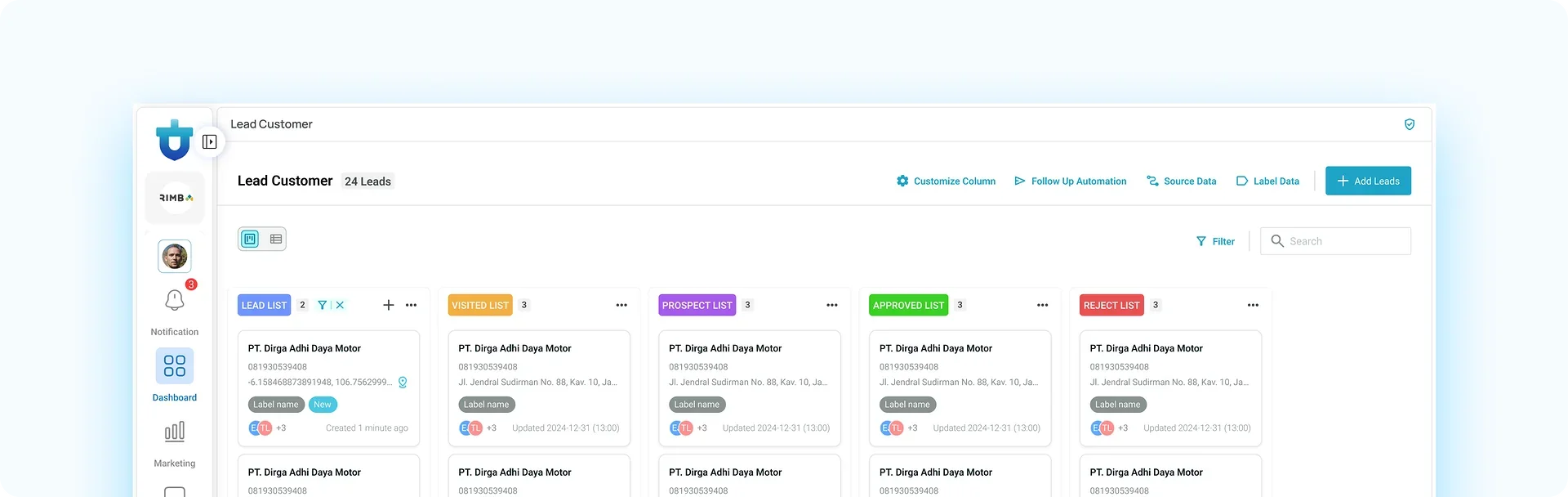Screen dimensions: 1568x497
Task: Clear the LEAD LIST filter with X icon
Action: point(340,305)
